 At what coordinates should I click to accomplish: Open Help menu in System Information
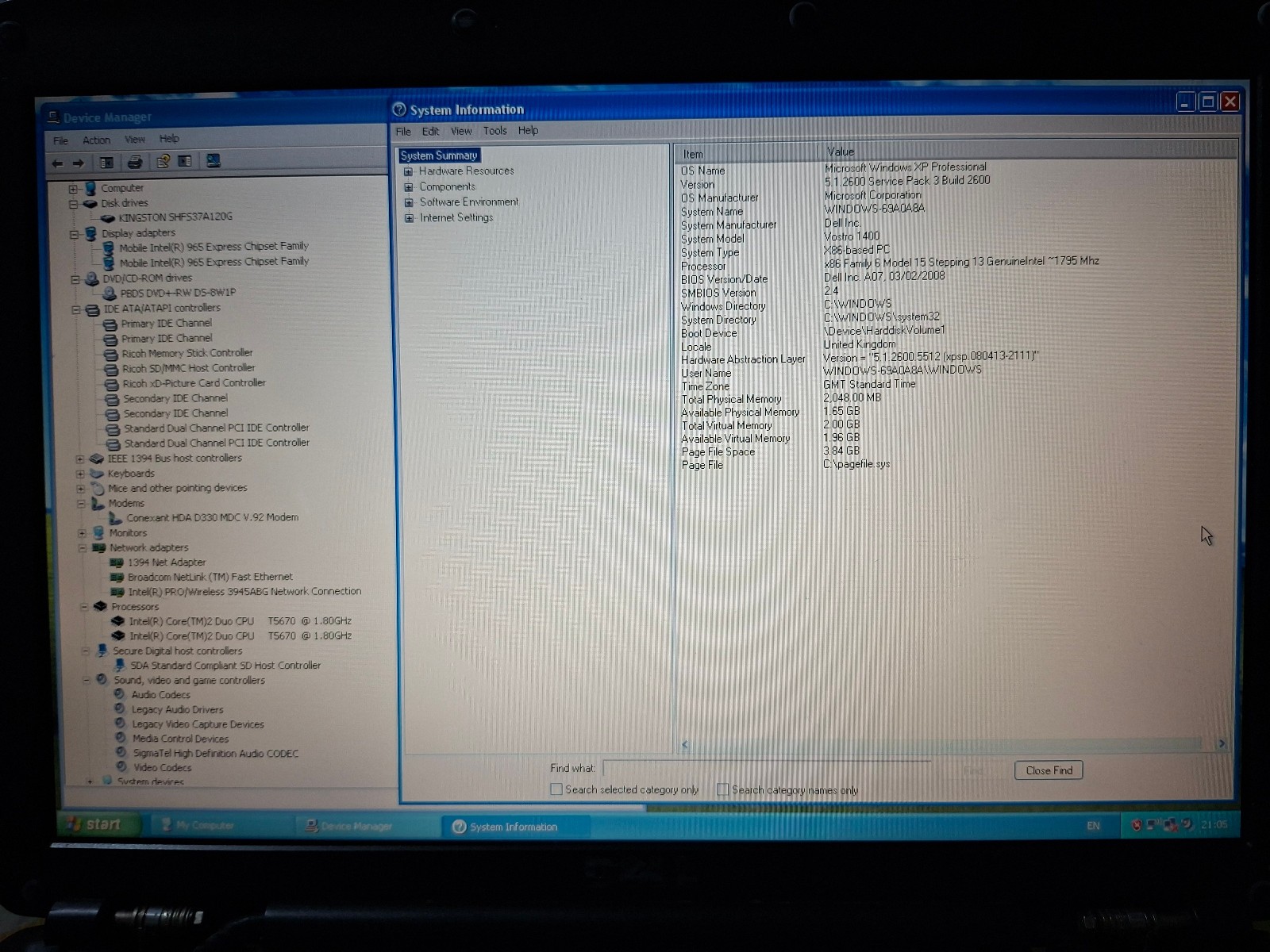528,131
